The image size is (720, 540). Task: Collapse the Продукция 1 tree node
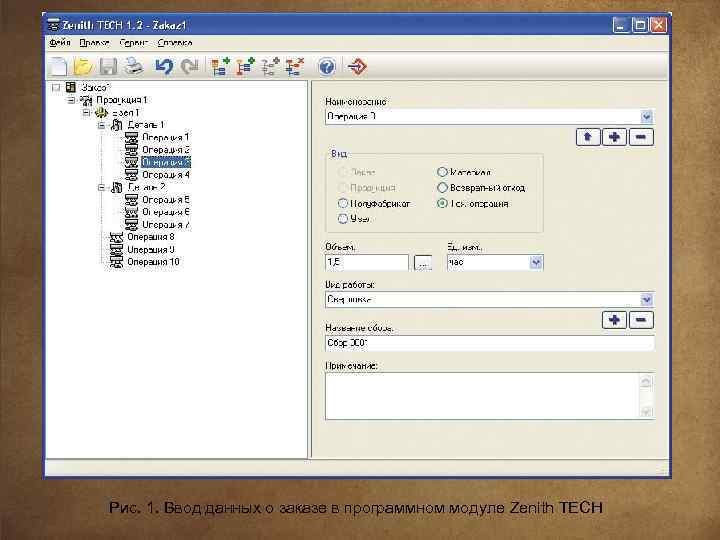coord(71,100)
